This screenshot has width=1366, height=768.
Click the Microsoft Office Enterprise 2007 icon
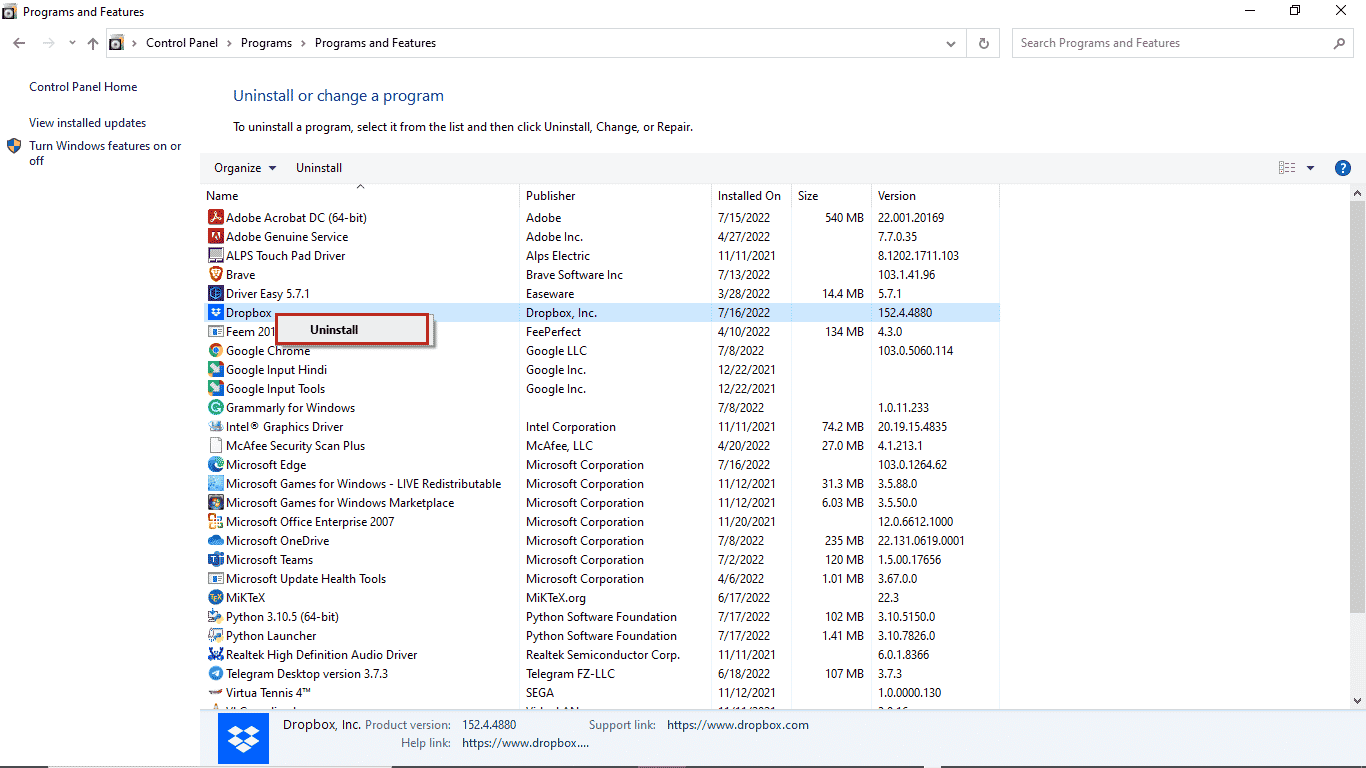click(215, 521)
